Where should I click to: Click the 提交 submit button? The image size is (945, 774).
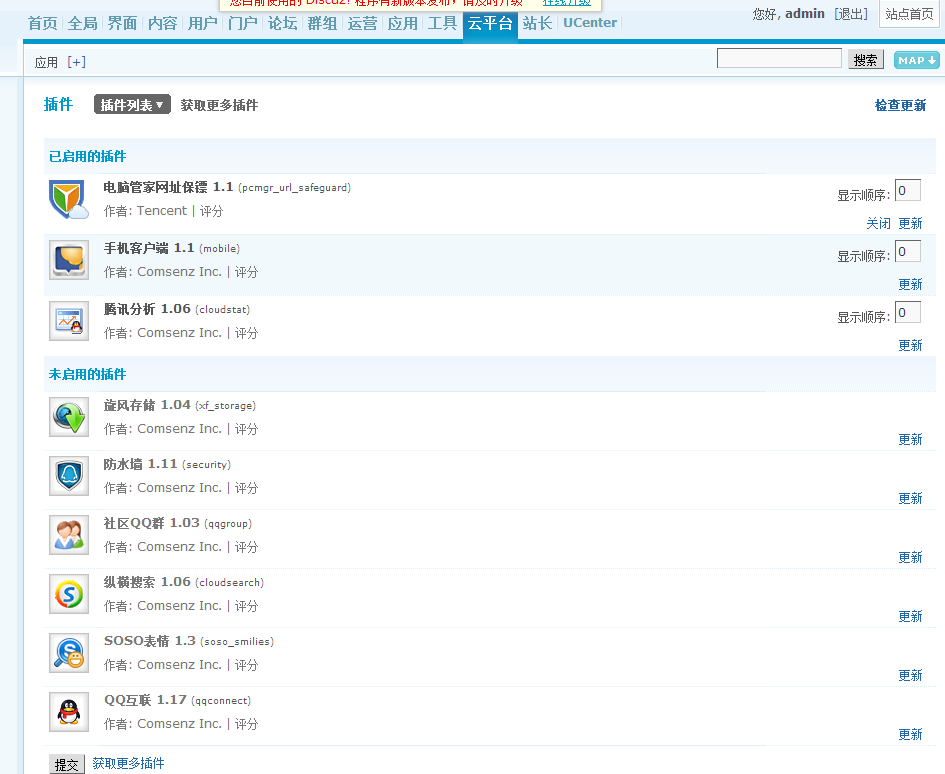coord(66,764)
